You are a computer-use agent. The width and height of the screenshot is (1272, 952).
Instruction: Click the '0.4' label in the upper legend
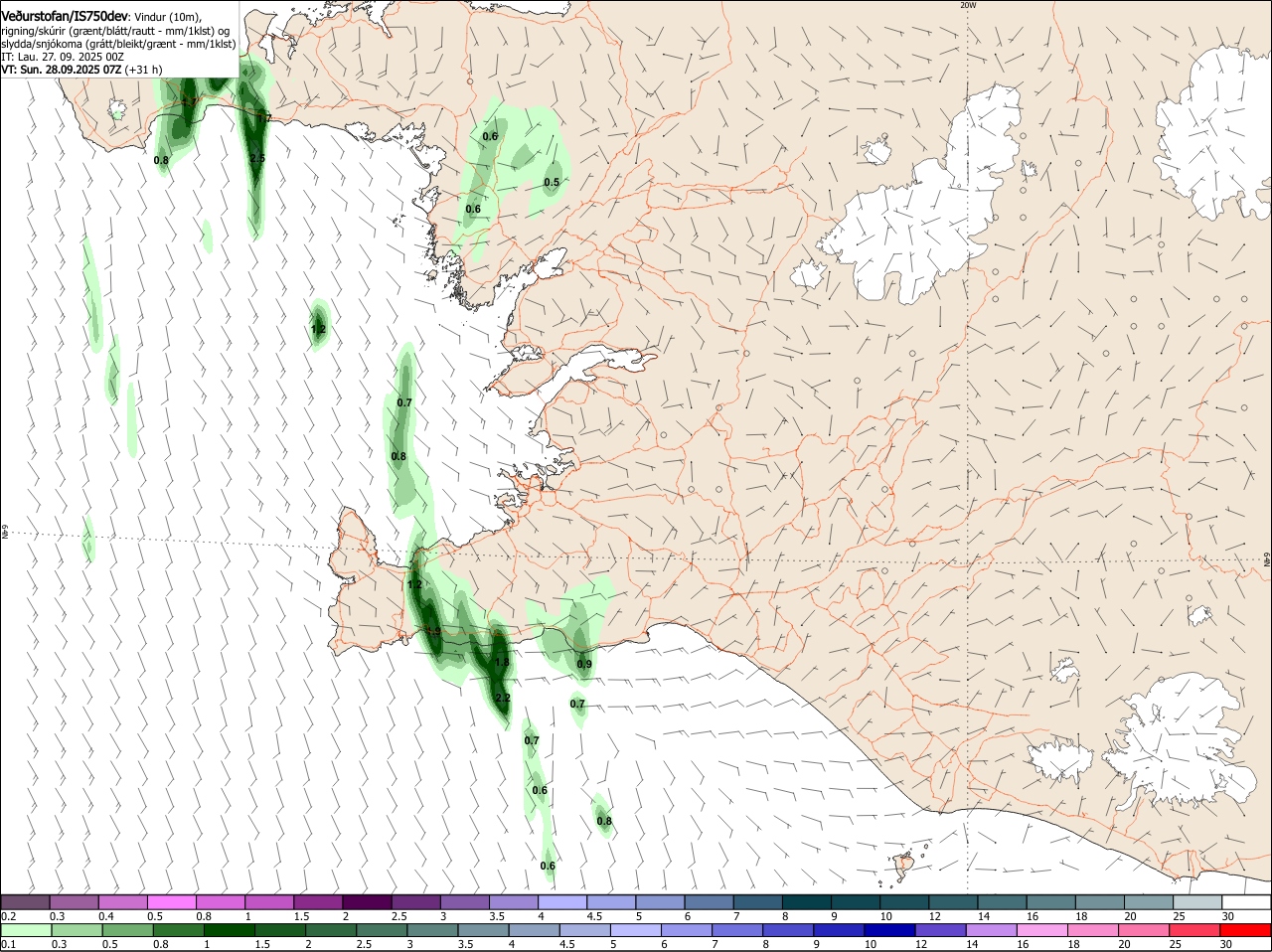(106, 916)
